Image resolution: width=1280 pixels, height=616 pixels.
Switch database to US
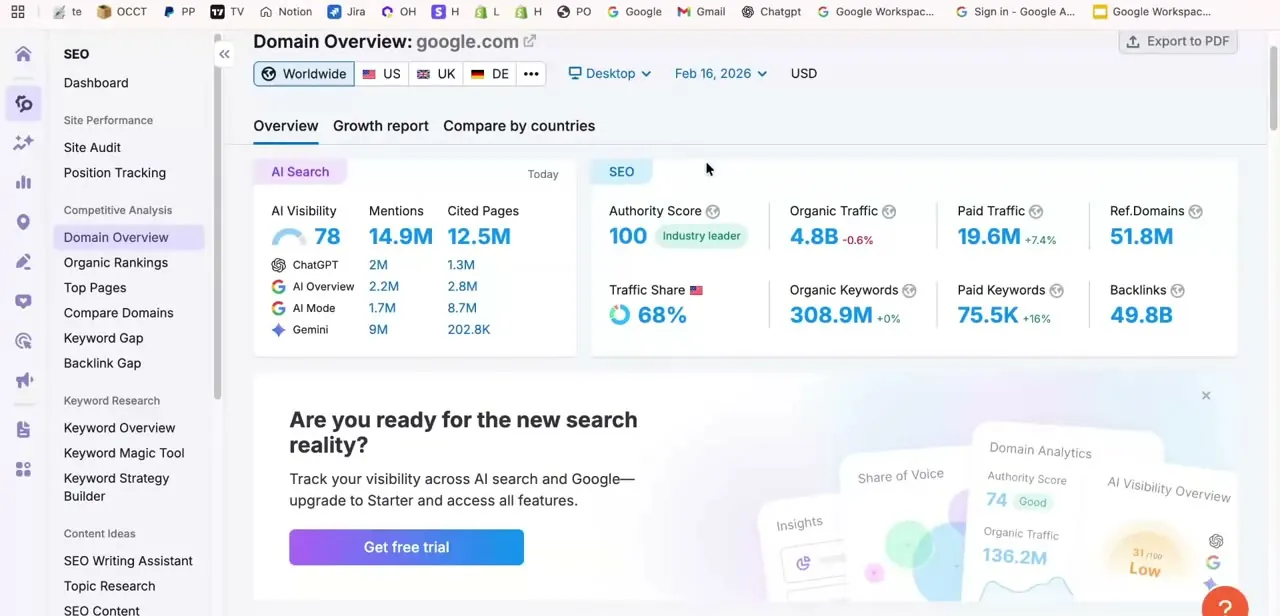tap(381, 74)
